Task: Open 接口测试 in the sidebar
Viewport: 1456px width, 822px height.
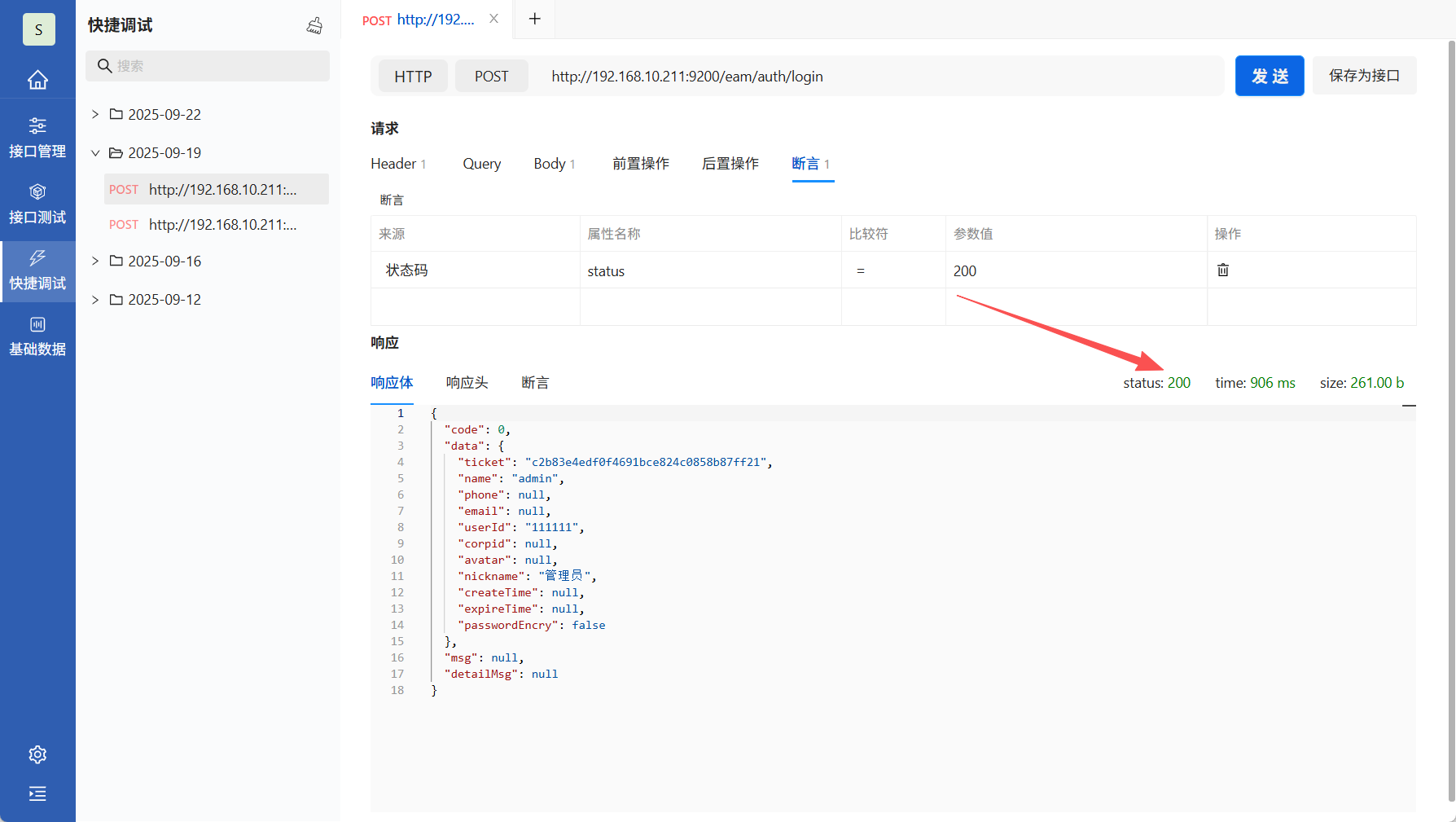Action: (37, 204)
